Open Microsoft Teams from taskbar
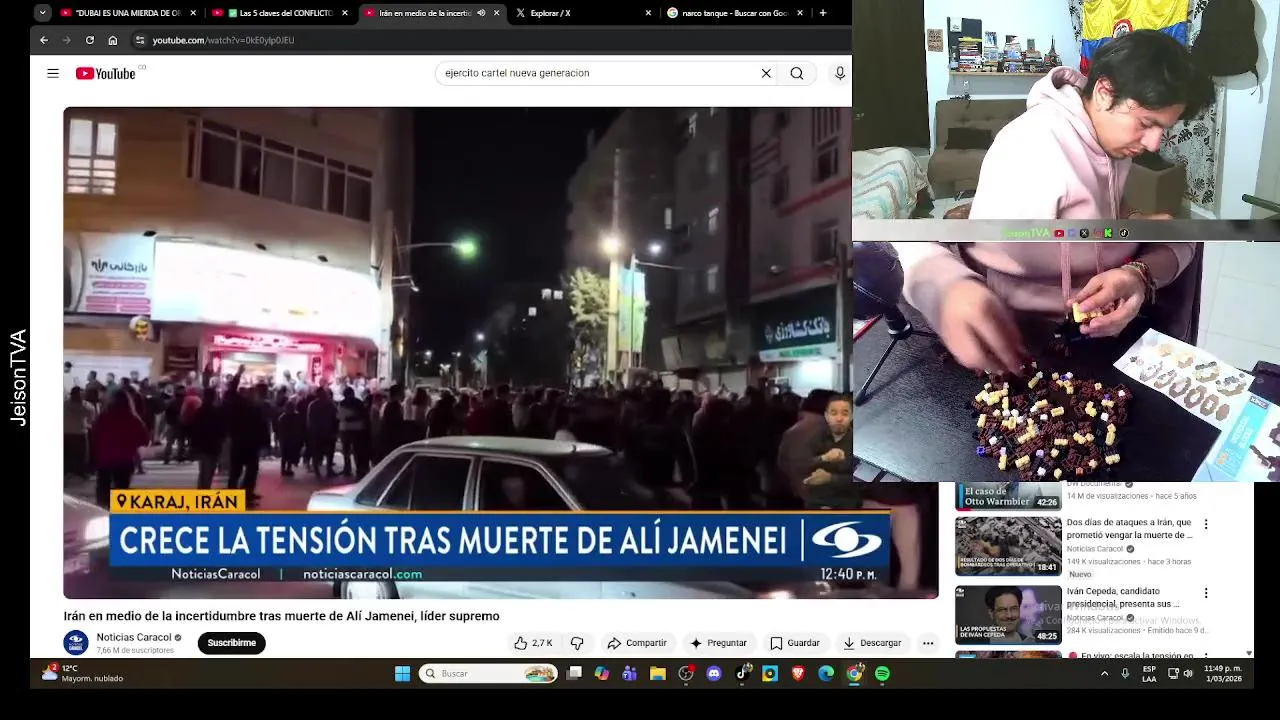Image resolution: width=1280 pixels, height=720 pixels. point(630,674)
